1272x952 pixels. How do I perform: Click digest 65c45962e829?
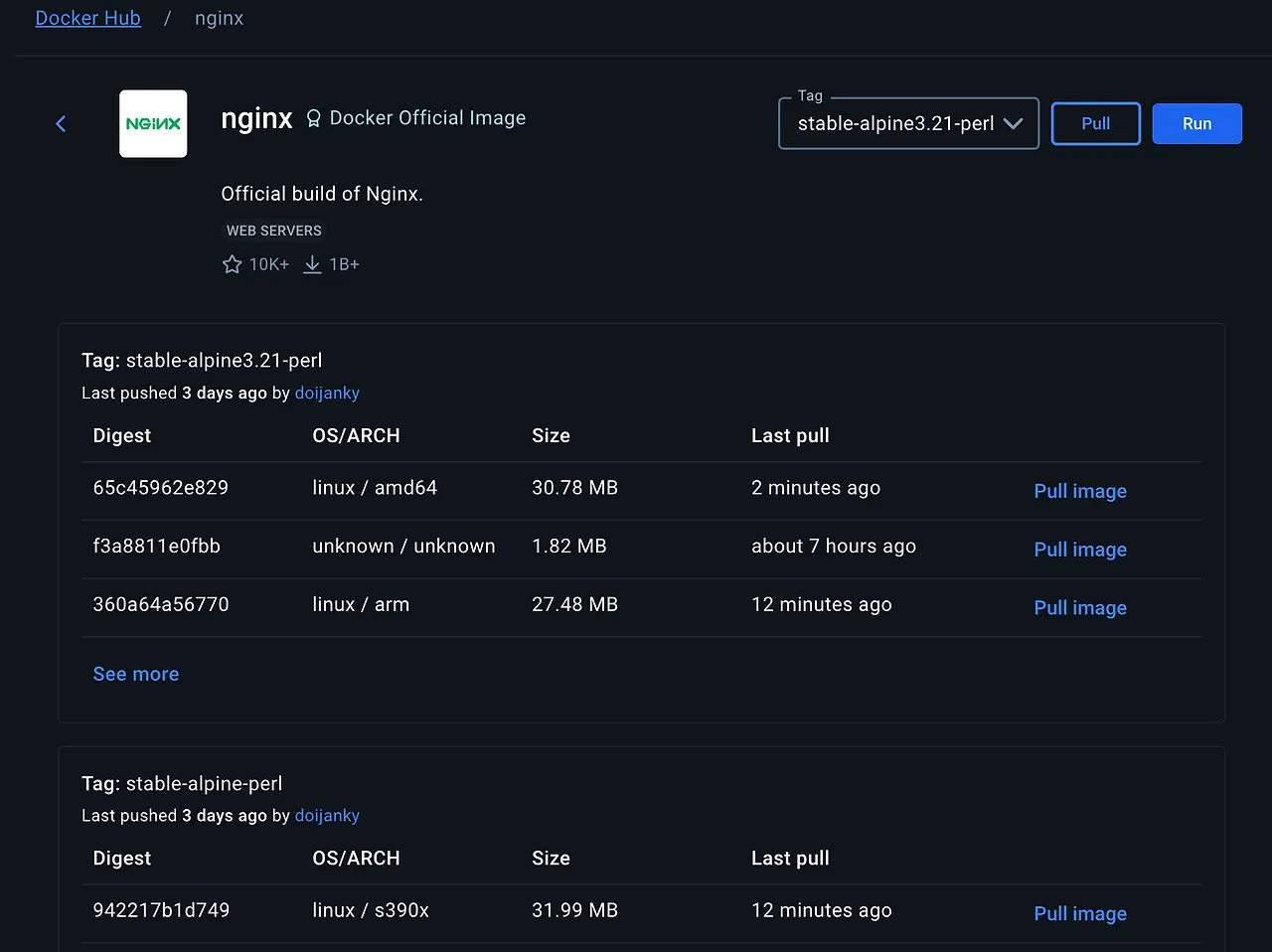[161, 488]
